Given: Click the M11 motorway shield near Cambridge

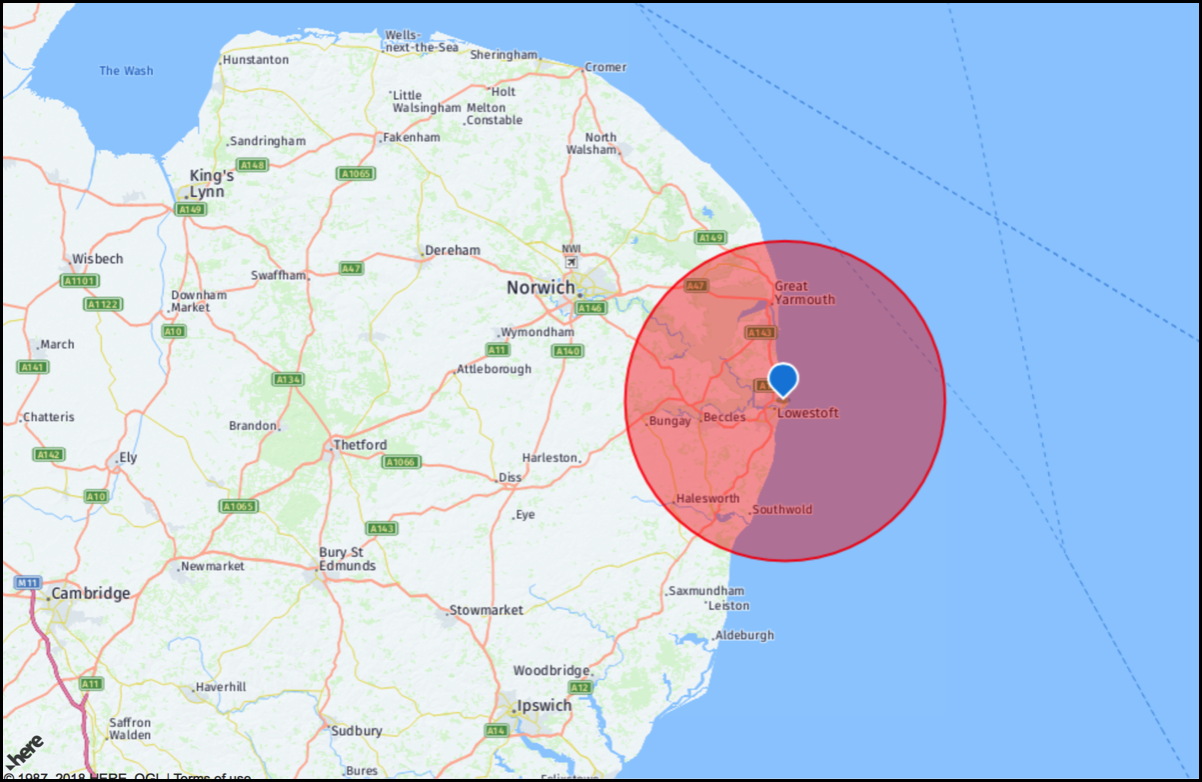Looking at the screenshot, I should (x=27, y=581).
